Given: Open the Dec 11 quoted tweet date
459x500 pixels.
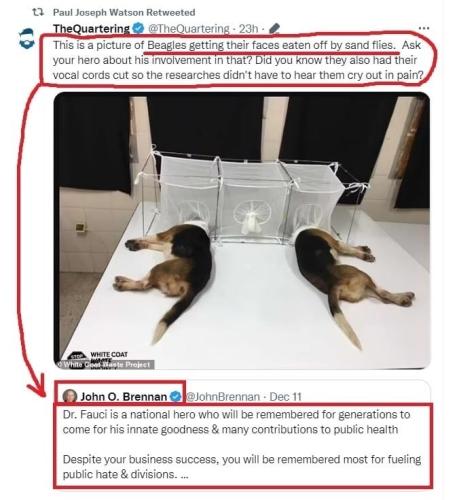Looking at the screenshot, I should click(x=285, y=397).
